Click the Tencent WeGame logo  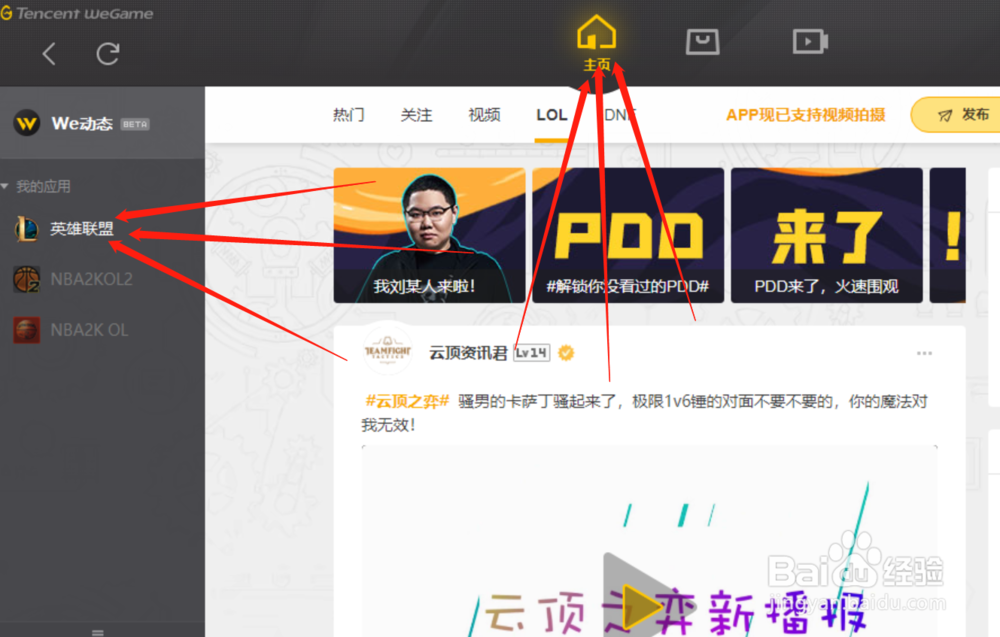coord(77,13)
